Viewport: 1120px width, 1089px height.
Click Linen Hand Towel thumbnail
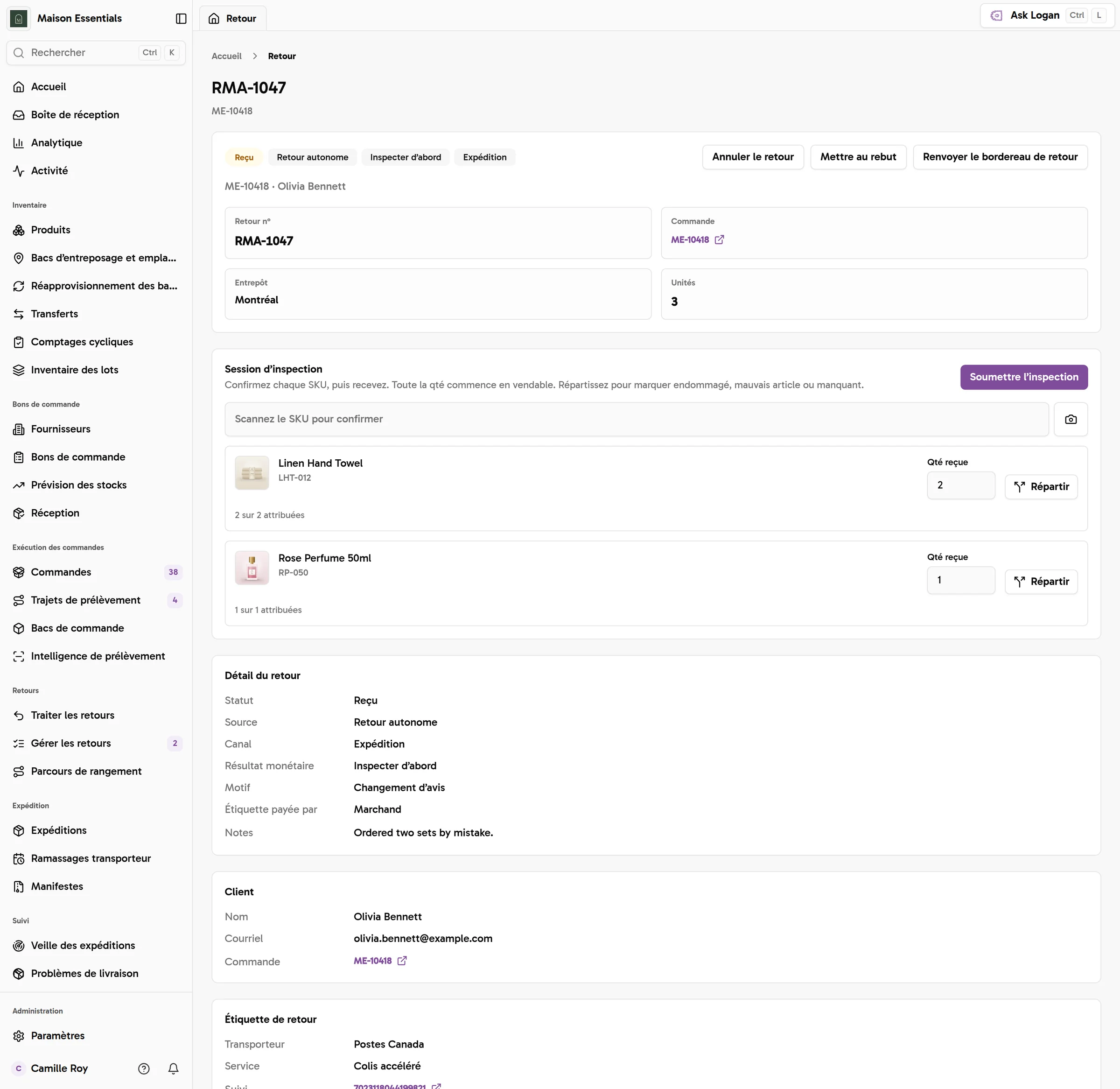(x=252, y=473)
